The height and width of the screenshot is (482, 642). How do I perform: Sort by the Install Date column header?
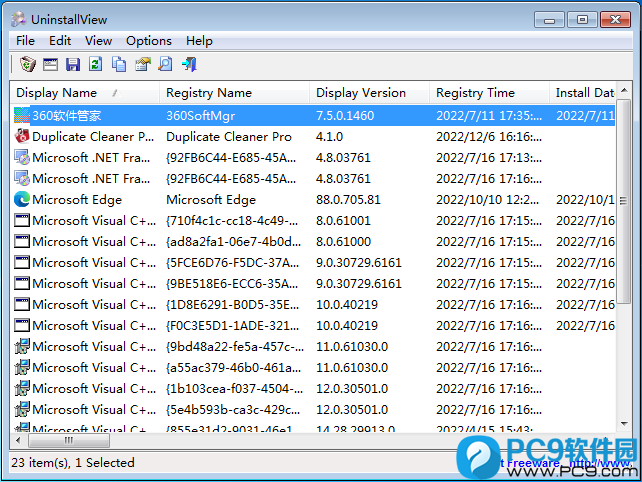tap(583, 93)
